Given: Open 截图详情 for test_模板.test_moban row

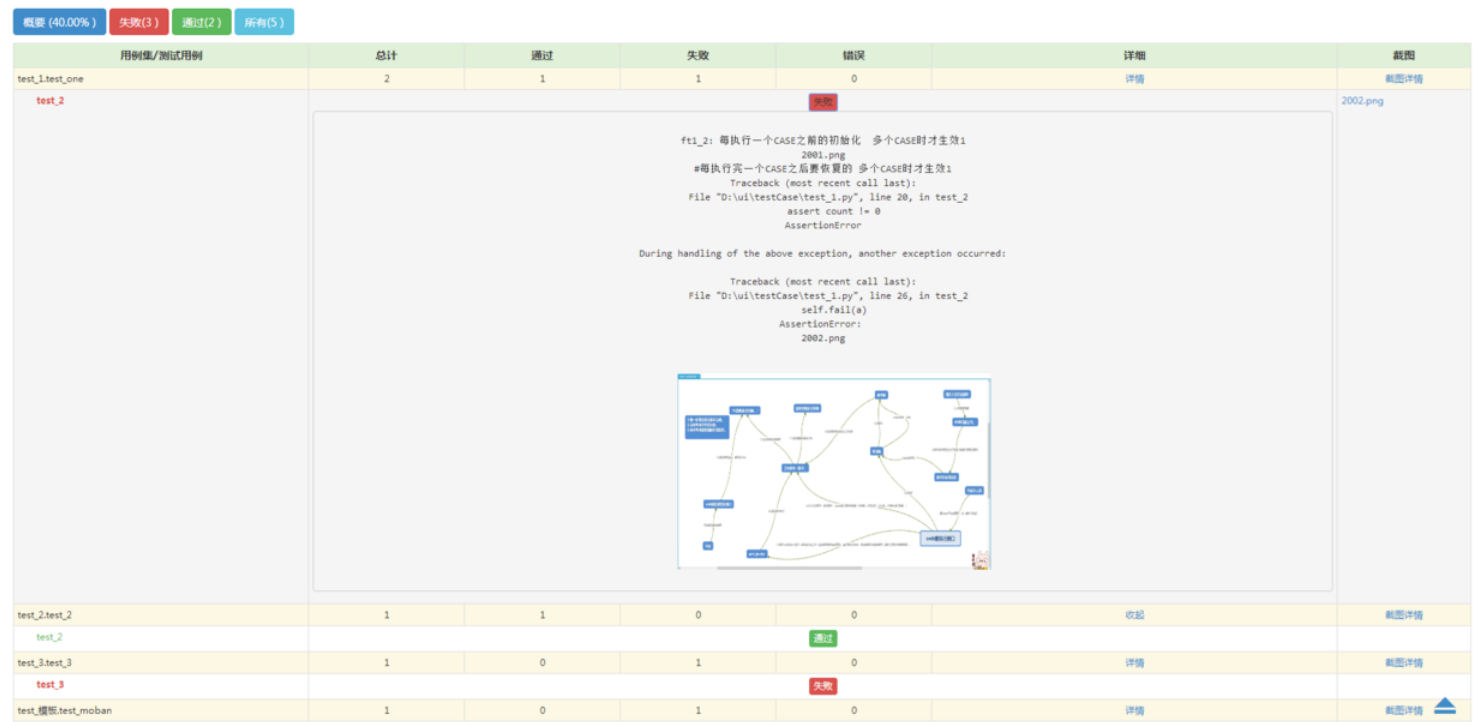Looking at the screenshot, I should (1403, 711).
